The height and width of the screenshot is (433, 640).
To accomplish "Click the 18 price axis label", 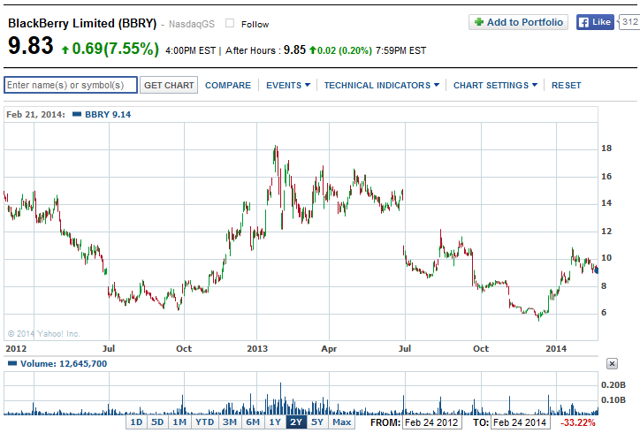I will click(607, 148).
